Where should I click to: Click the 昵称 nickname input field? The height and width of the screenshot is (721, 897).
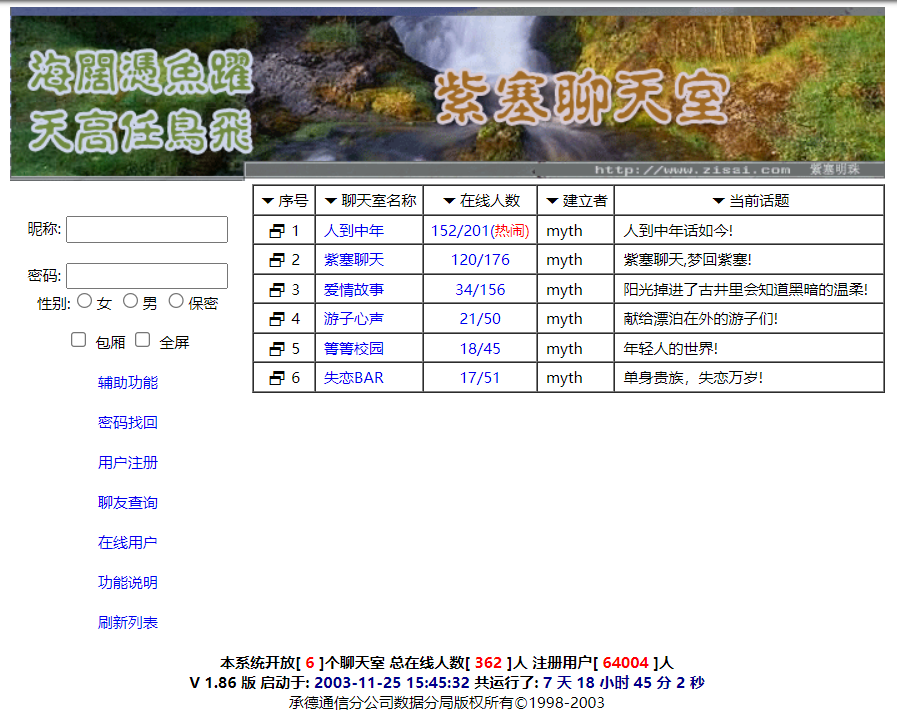pyautogui.click(x=147, y=230)
